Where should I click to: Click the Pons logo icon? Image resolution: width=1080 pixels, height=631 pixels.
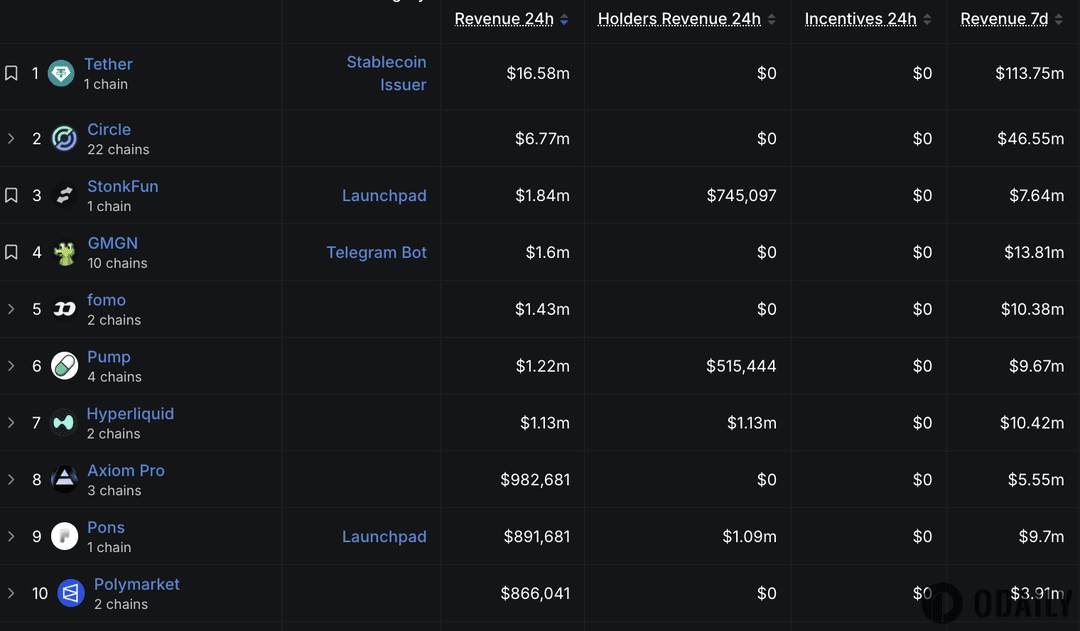coord(65,536)
